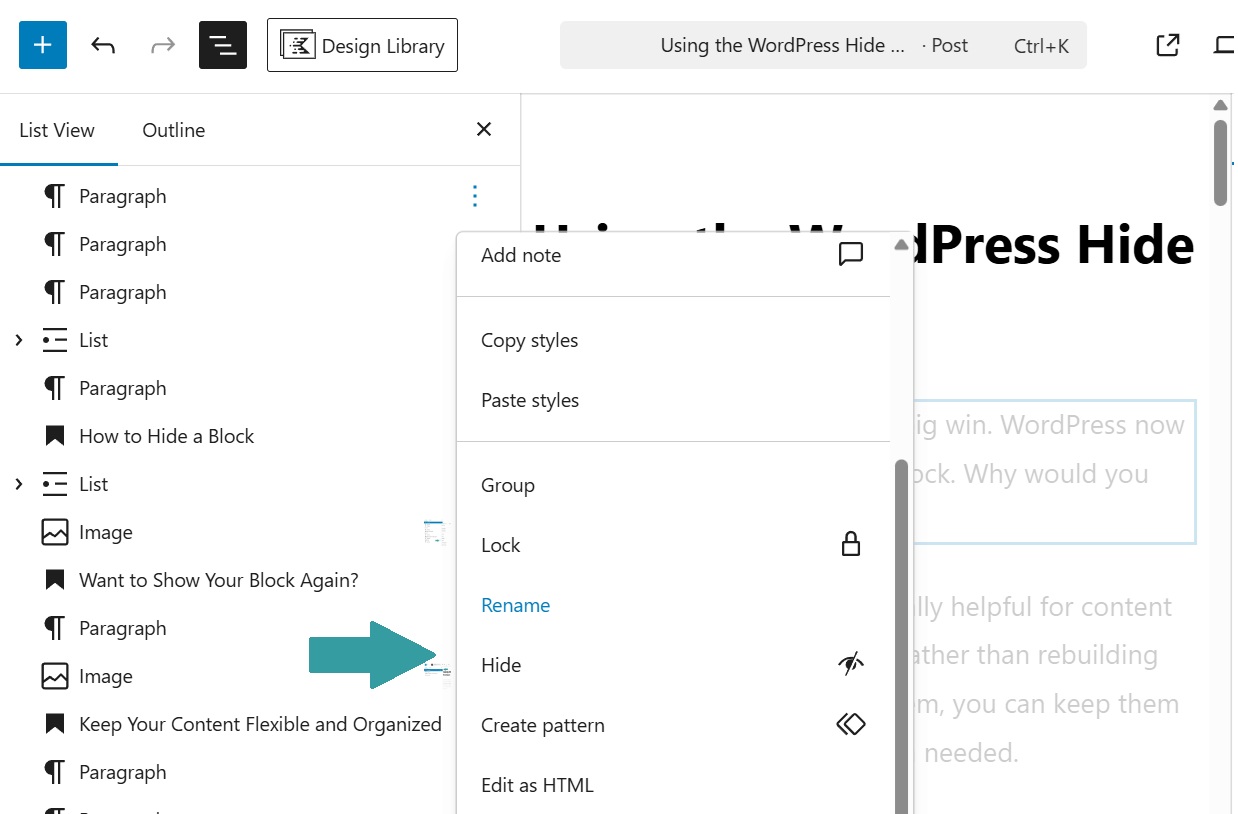
Task: Click Lock in the block options menu
Action: (501, 545)
